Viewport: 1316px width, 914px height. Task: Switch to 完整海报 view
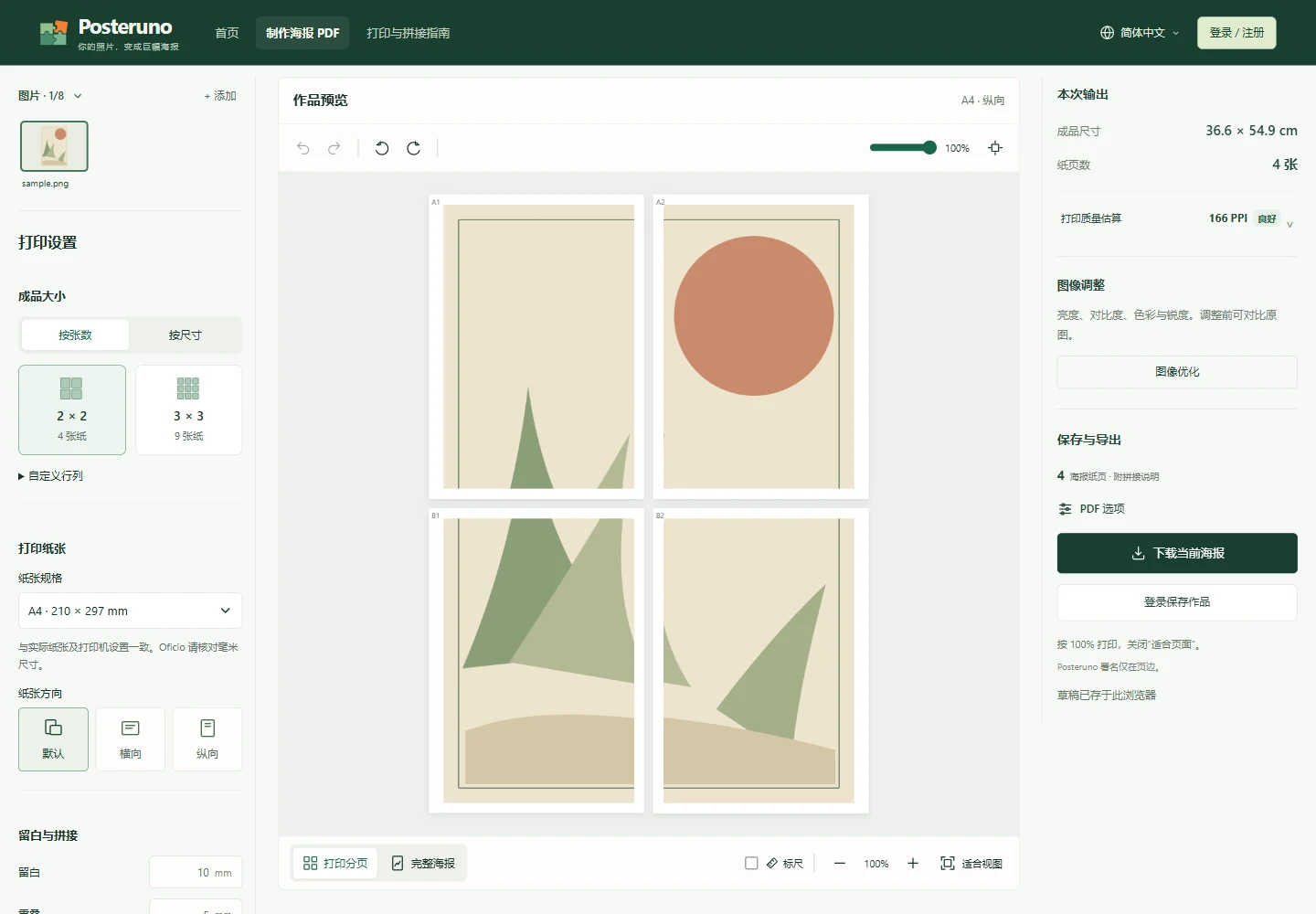point(423,864)
